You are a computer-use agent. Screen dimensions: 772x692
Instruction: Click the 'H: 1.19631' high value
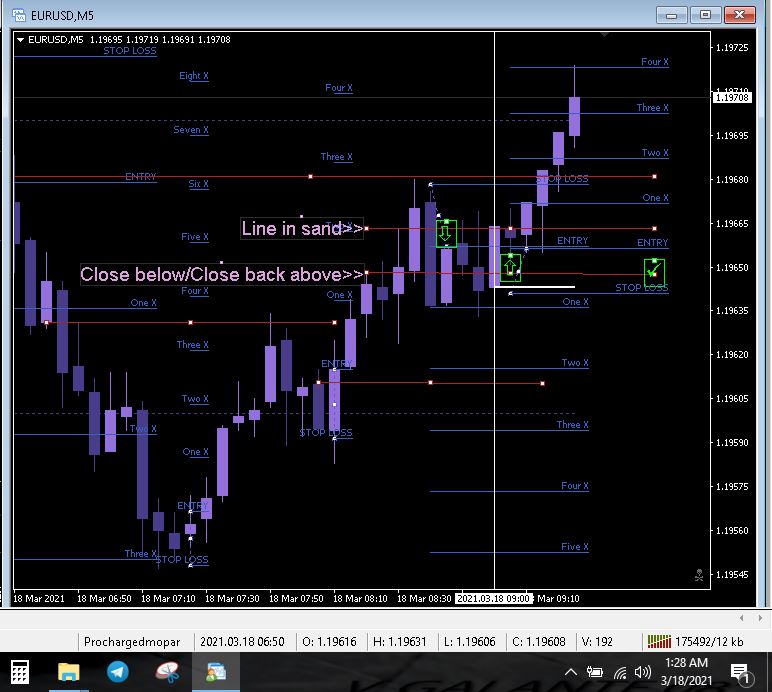click(400, 642)
